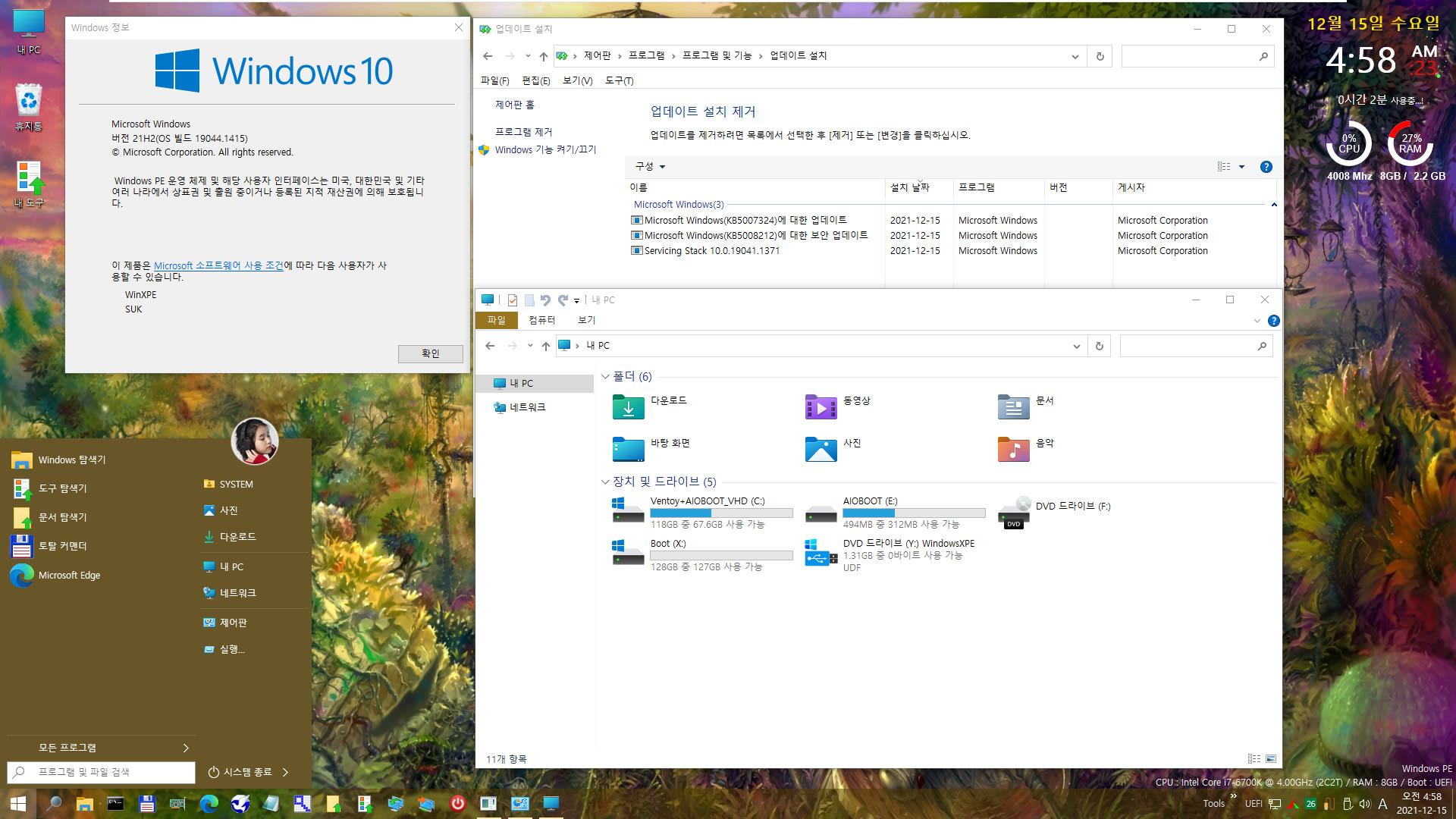
Task: Select the 내 PC desktop icon
Action: coord(28,32)
